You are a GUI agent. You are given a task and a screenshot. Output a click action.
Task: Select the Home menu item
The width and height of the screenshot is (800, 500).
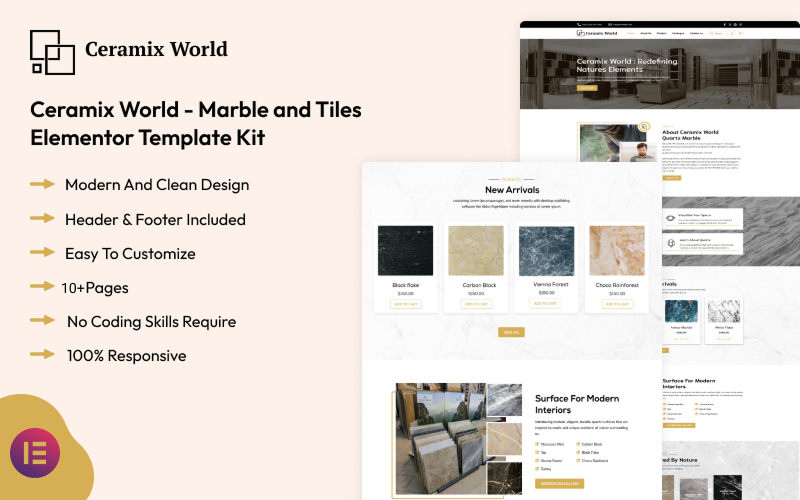(x=630, y=33)
